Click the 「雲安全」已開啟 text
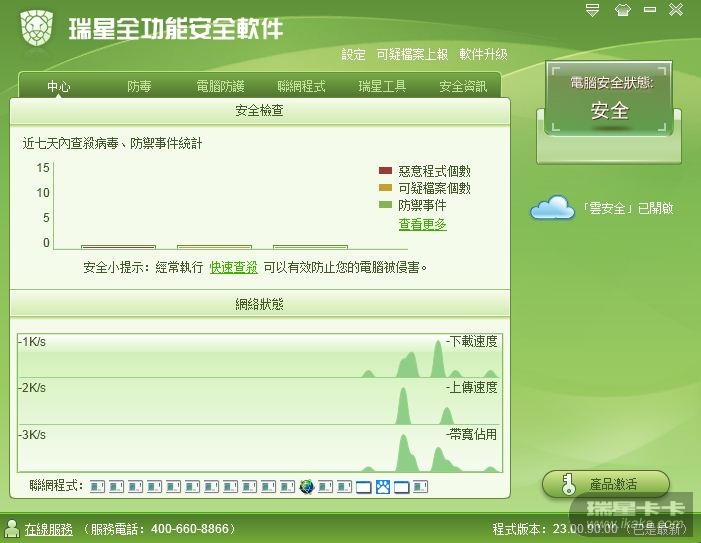This screenshot has width=701, height=543. (628, 208)
